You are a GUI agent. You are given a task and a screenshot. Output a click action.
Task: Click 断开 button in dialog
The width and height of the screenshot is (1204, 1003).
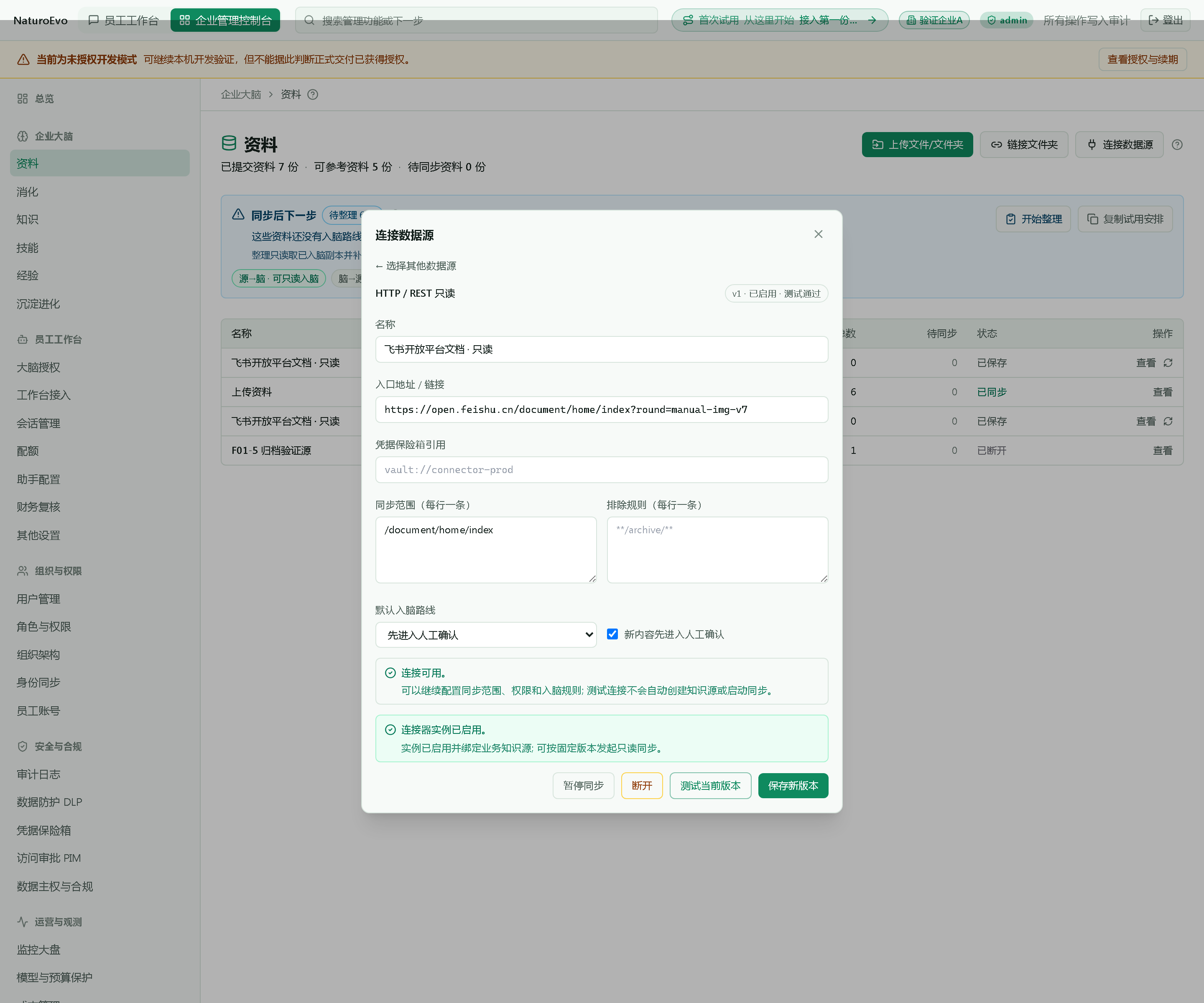pos(642,786)
